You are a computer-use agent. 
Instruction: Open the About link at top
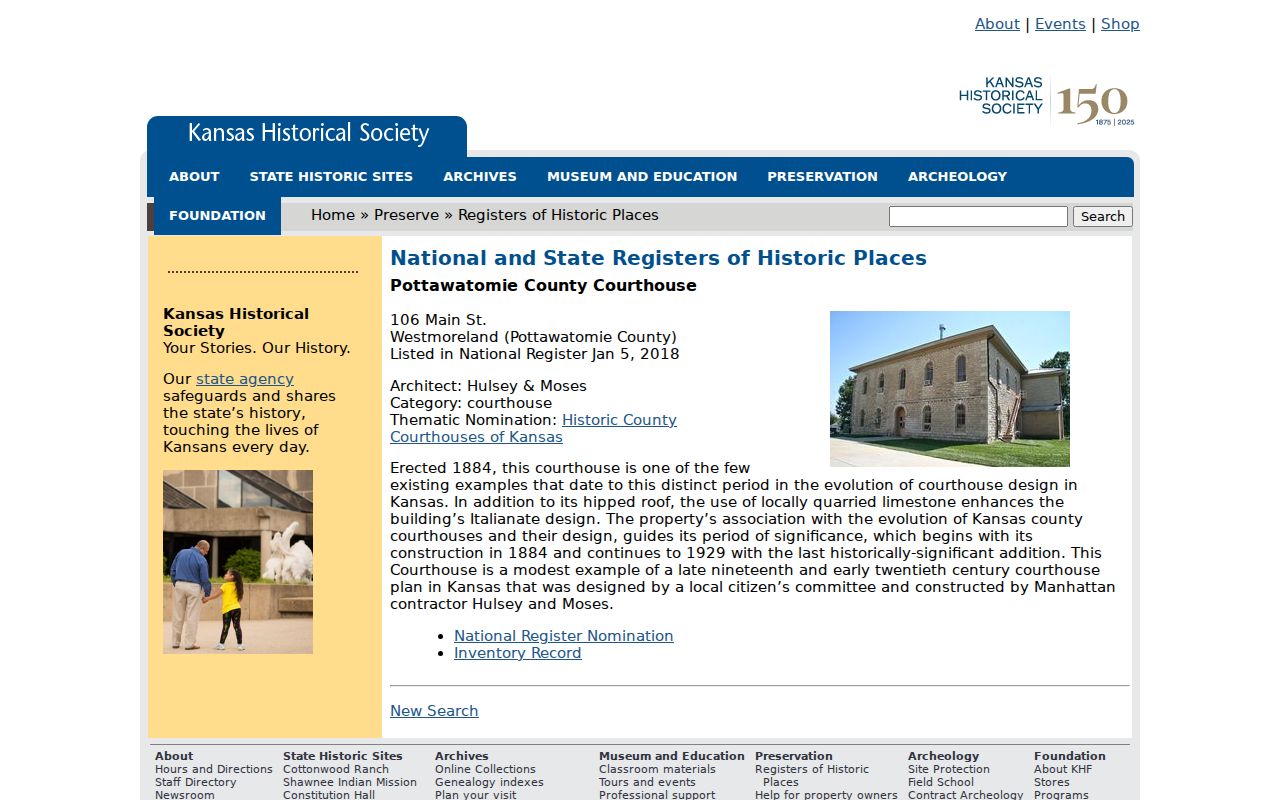coord(997,24)
